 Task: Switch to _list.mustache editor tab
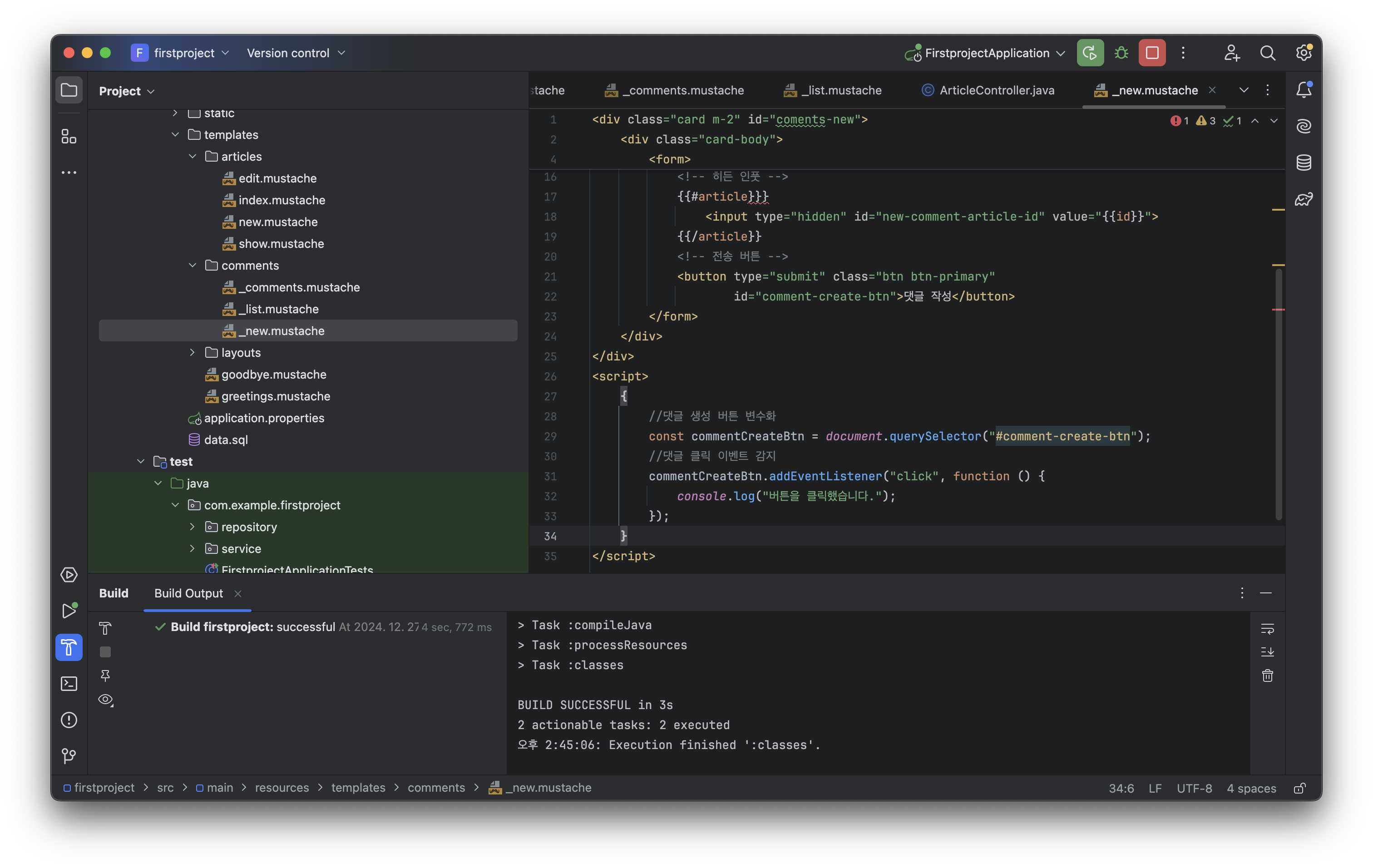coord(832,90)
